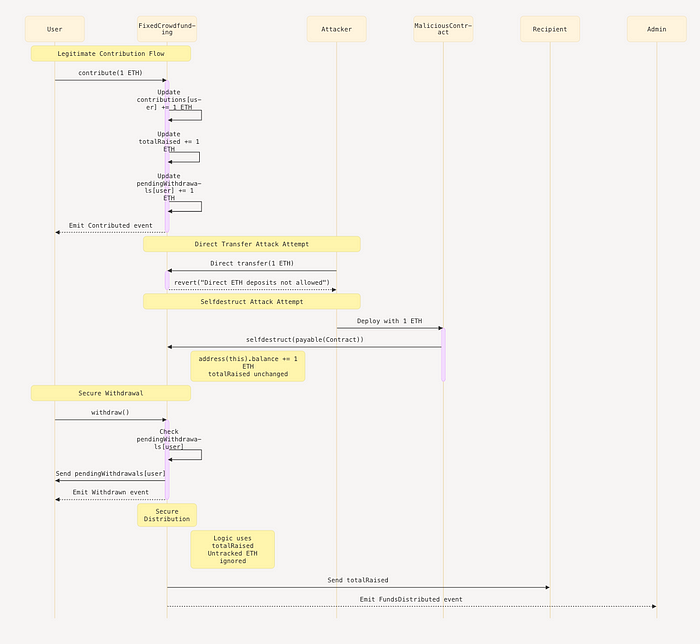The image size is (700, 644).
Task: Click the Send totalRaised message label
Action: pos(358,580)
